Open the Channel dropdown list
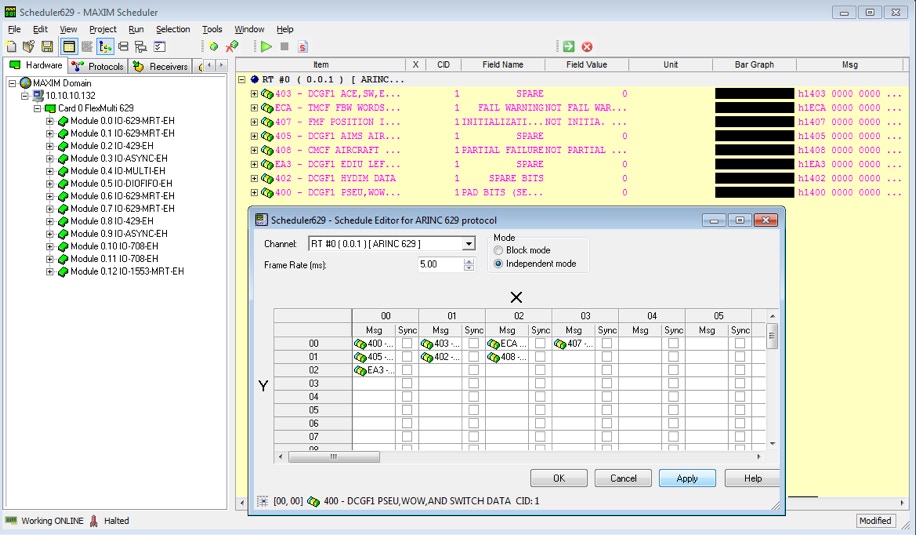 [x=469, y=244]
